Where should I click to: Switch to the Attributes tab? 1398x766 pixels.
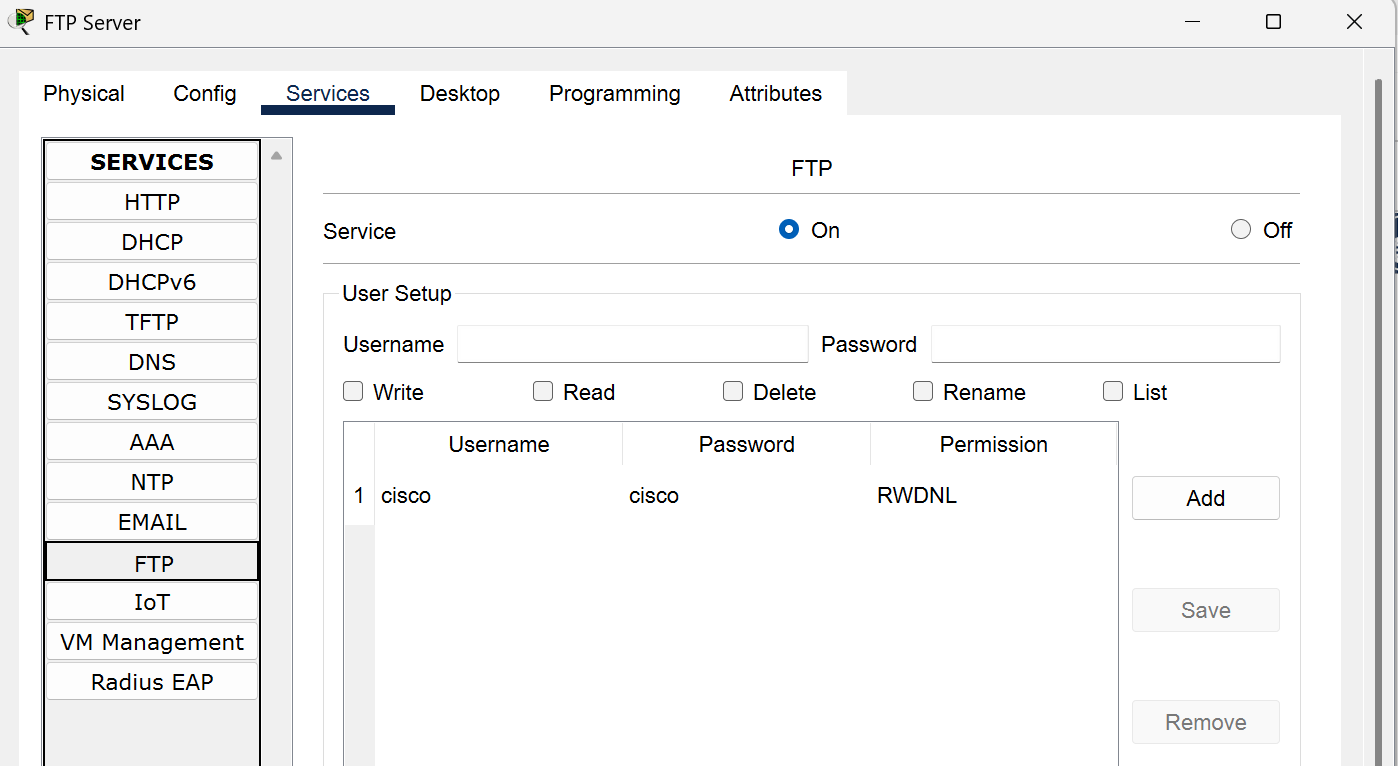[x=775, y=93]
